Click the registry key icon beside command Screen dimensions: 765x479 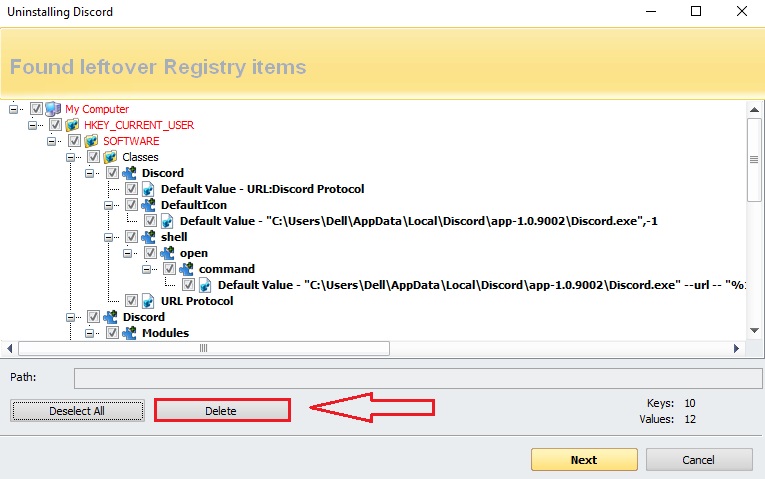click(186, 269)
